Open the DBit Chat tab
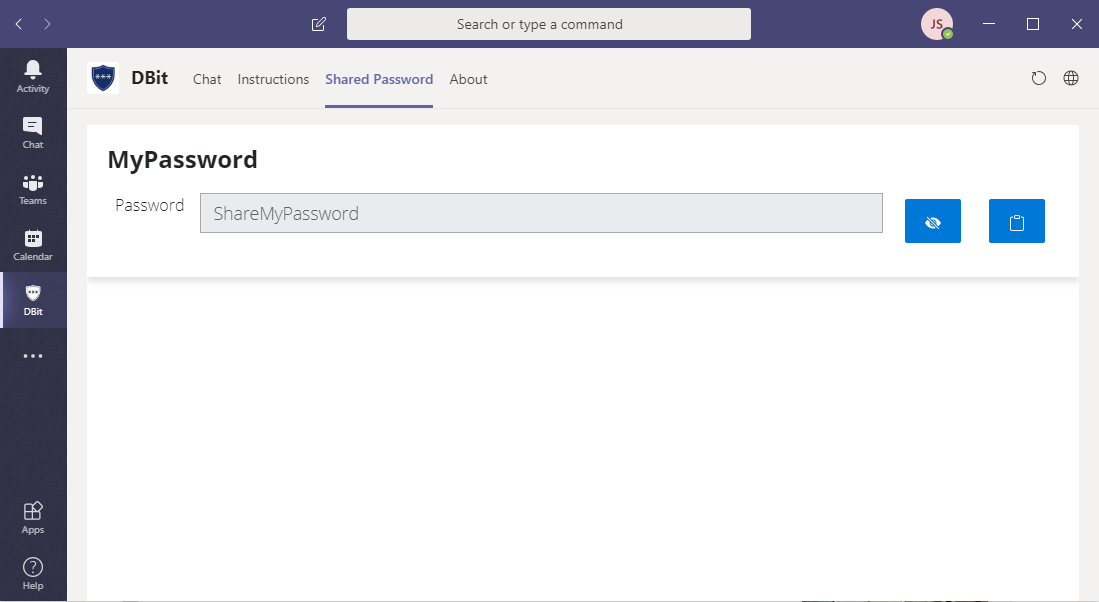The width and height of the screenshot is (1099, 602). (207, 79)
